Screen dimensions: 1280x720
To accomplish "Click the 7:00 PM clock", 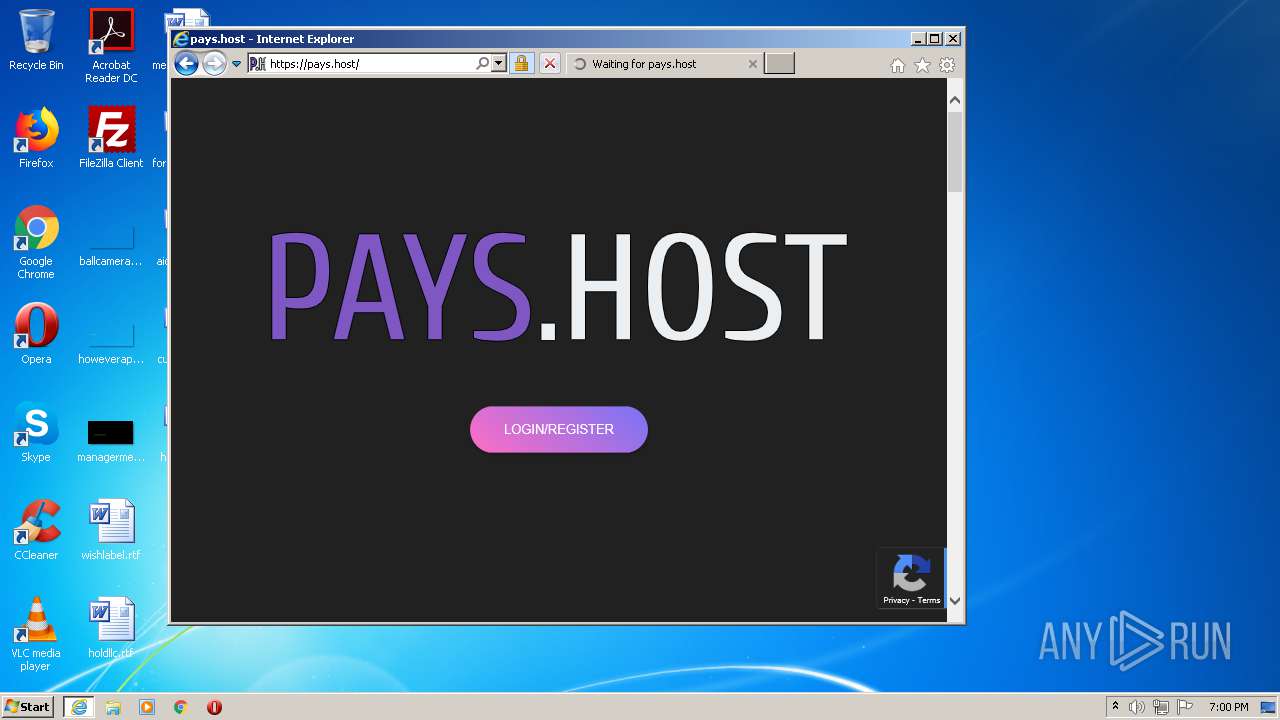I will click(x=1228, y=707).
